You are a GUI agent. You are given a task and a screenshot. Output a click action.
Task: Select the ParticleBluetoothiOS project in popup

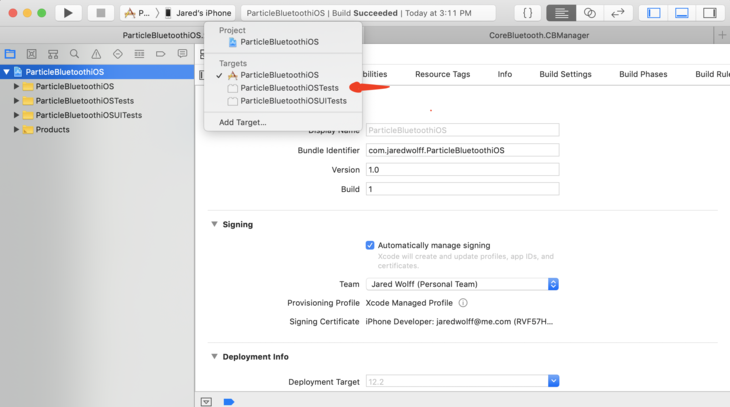coord(279,42)
